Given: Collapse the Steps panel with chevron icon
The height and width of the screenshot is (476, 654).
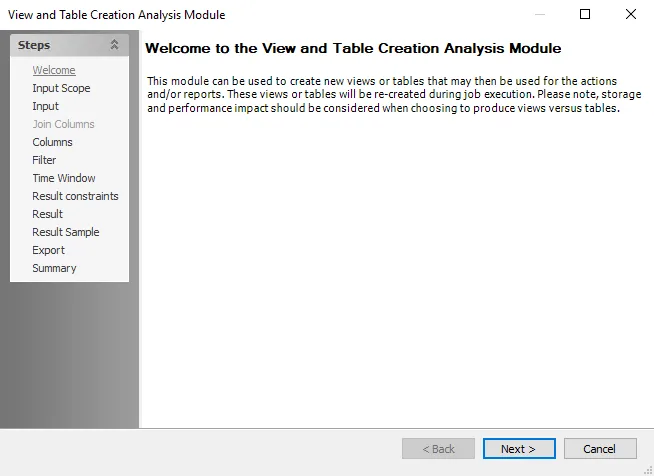Looking at the screenshot, I should tap(114, 45).
